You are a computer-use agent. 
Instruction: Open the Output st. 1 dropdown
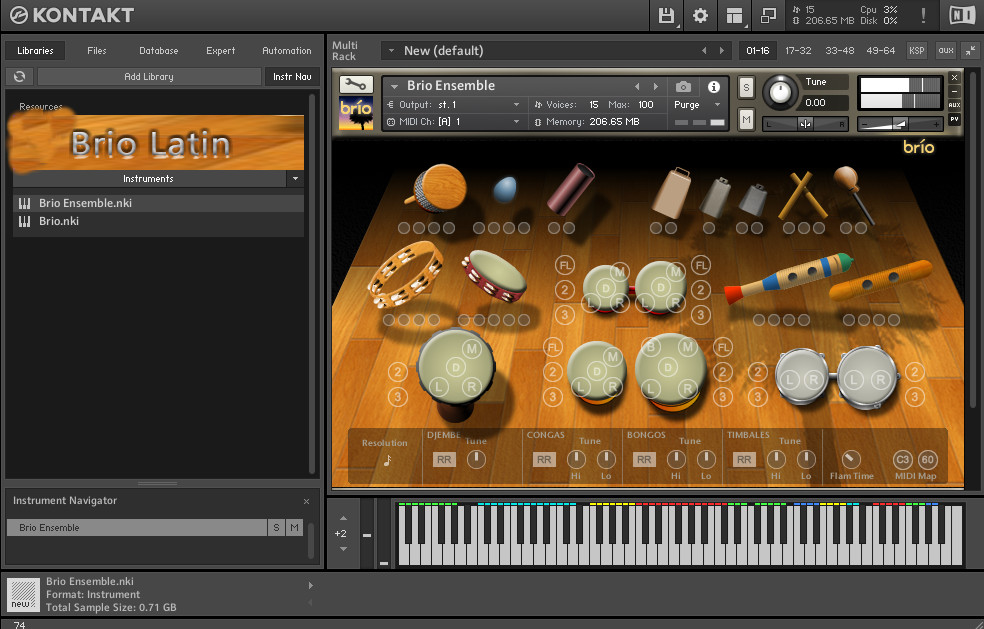pos(516,105)
